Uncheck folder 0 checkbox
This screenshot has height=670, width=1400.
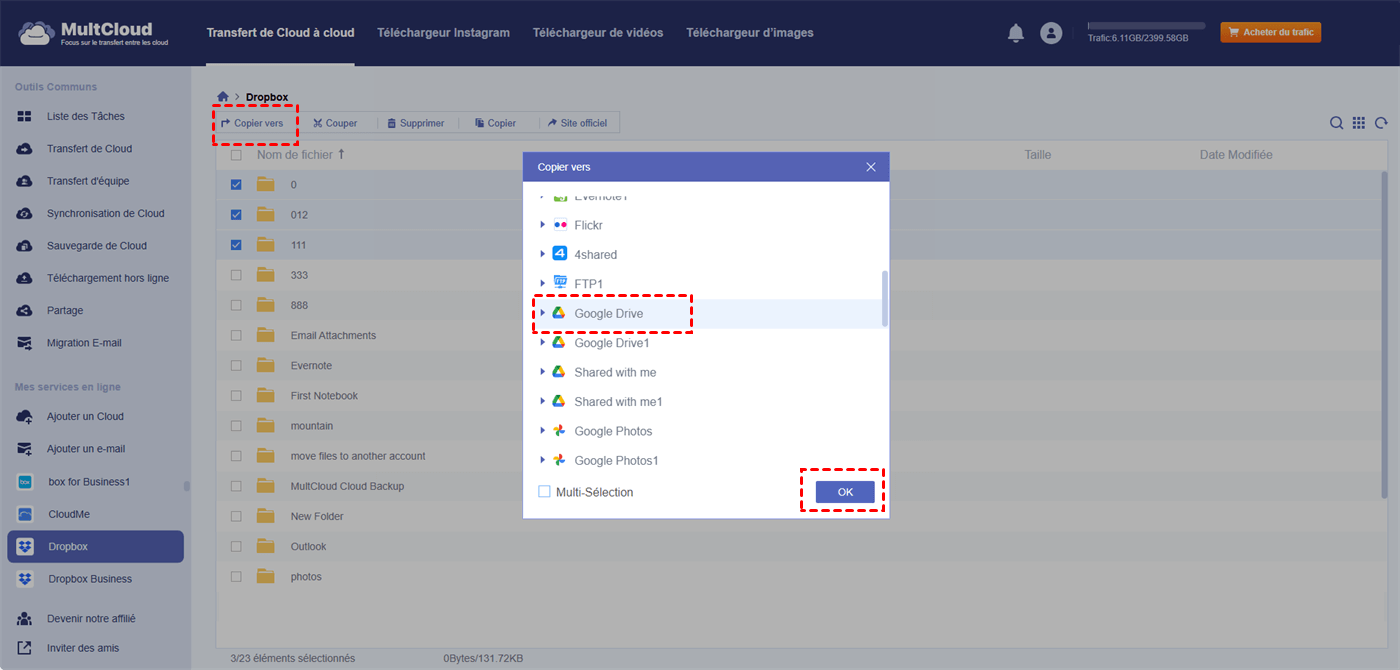(236, 185)
